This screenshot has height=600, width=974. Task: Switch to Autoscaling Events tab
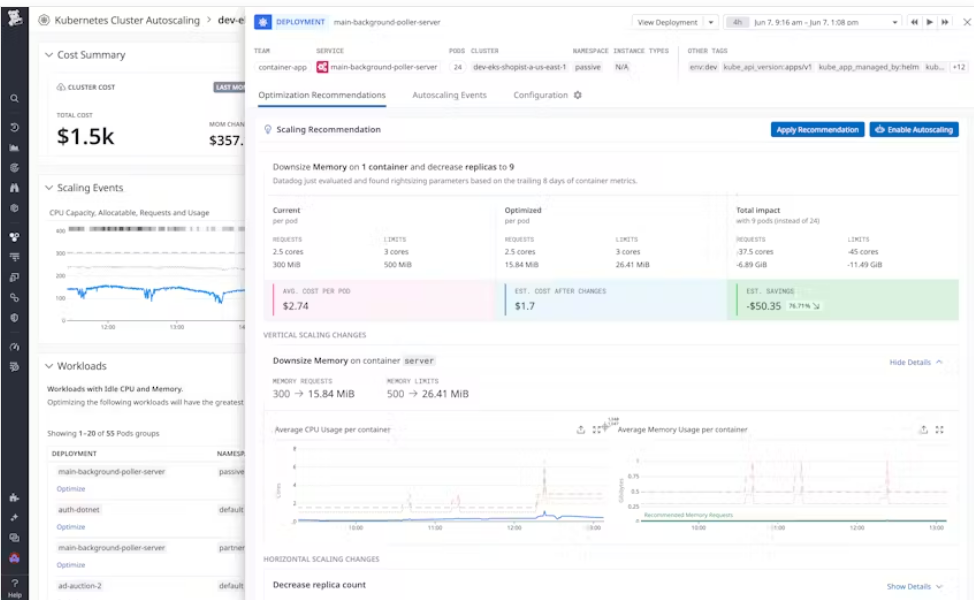point(449,95)
